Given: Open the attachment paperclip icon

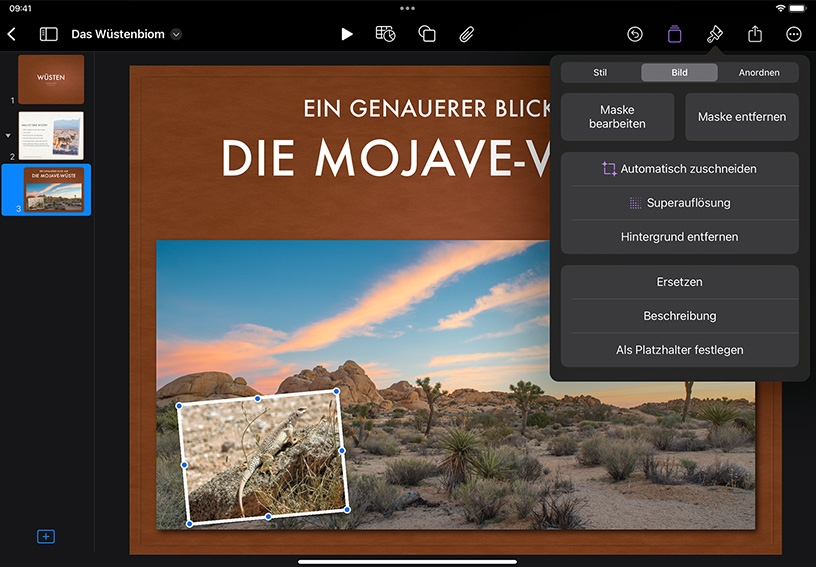Looking at the screenshot, I should [x=467, y=34].
